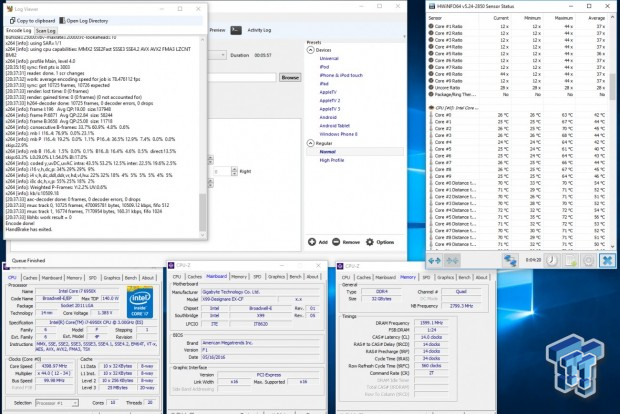
Task: Click the 'Queue Finished' status text
Action: coord(28,261)
